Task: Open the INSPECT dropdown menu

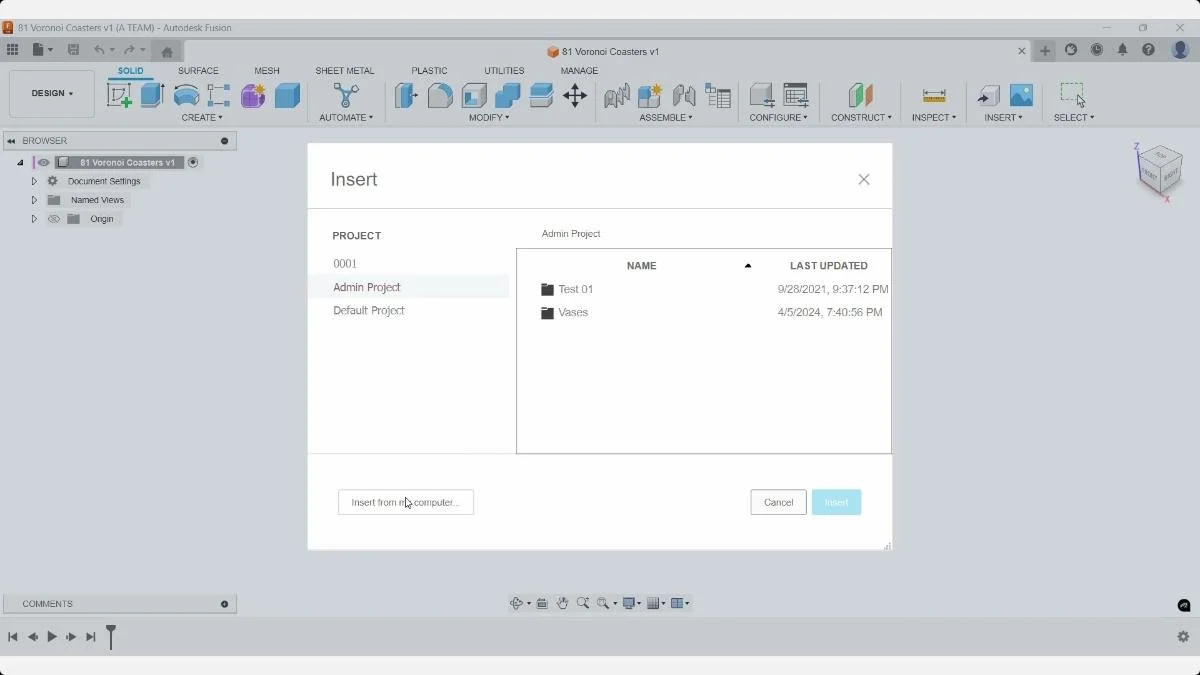Action: tap(934, 118)
